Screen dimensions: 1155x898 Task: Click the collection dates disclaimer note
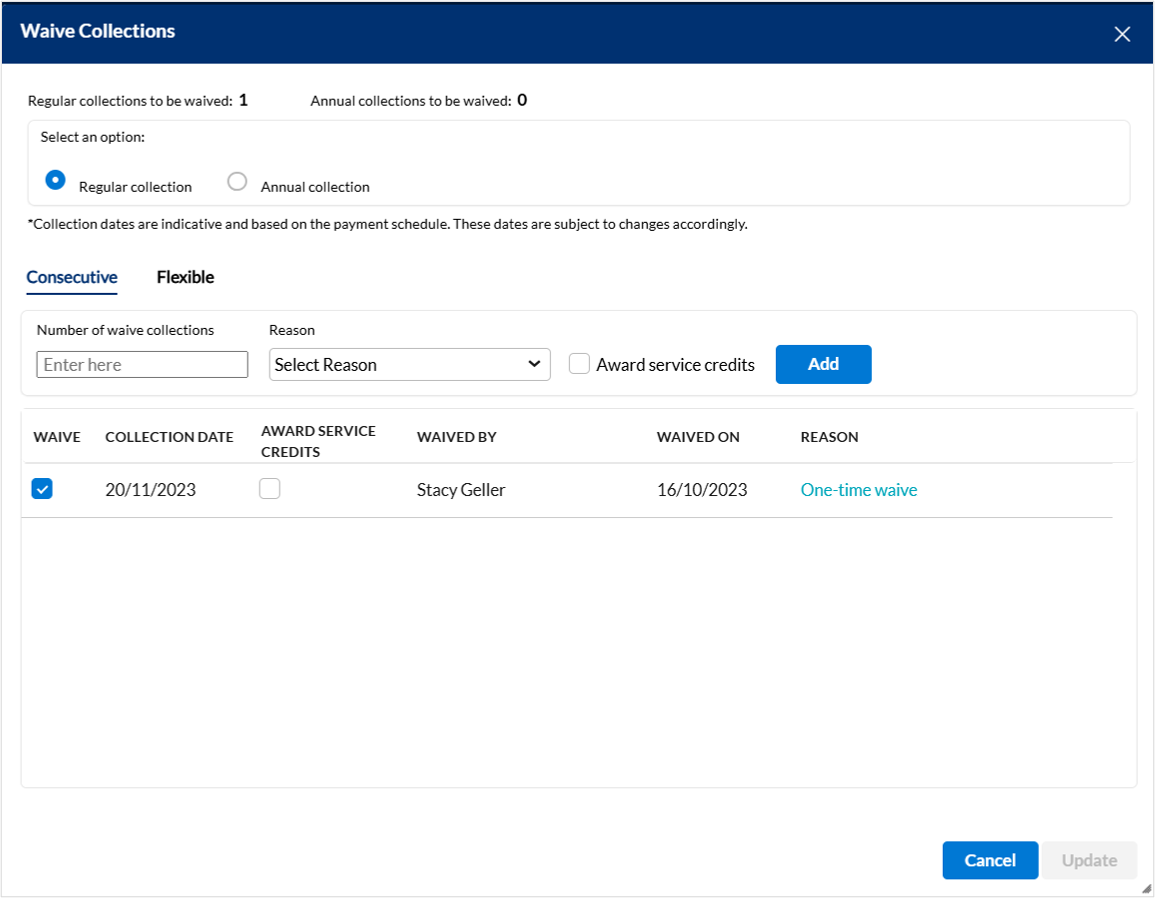(387, 224)
